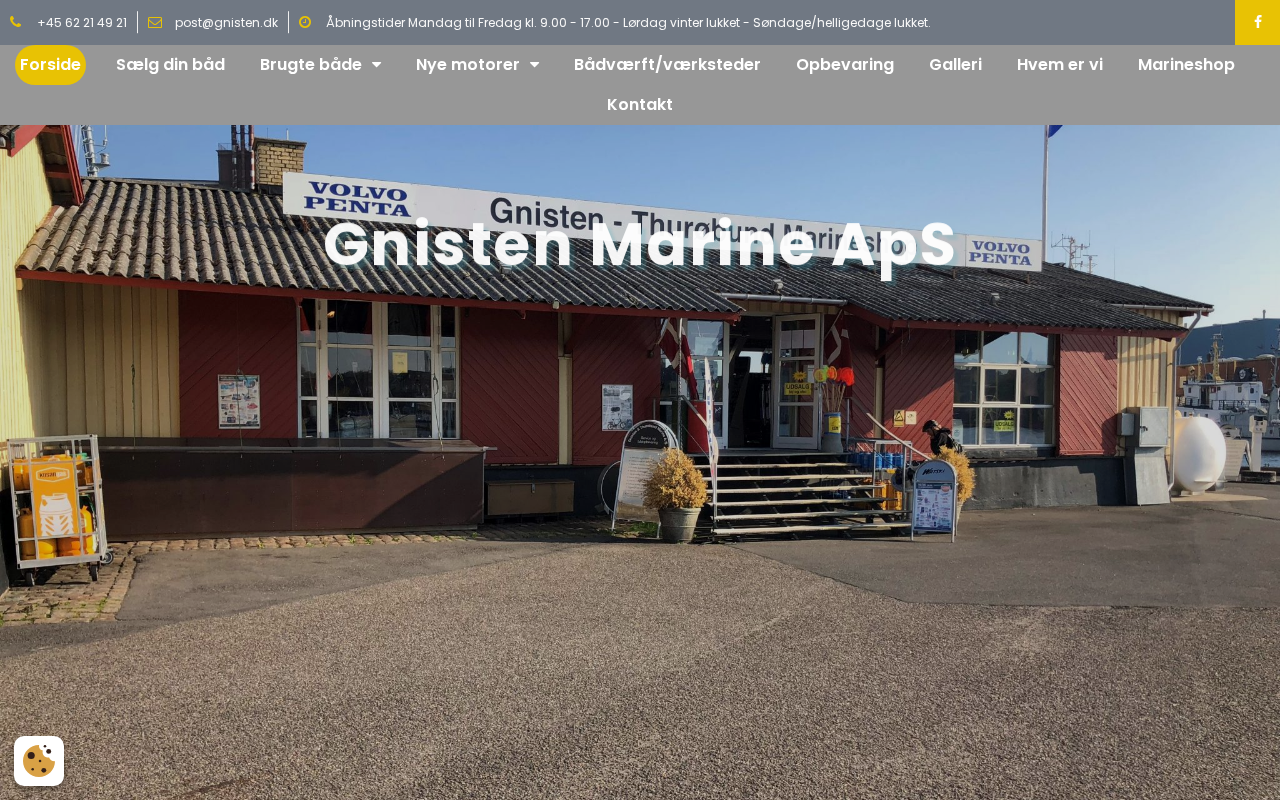Viewport: 1280px width, 800px height.
Task: Open the Galleri page
Action: [955, 65]
